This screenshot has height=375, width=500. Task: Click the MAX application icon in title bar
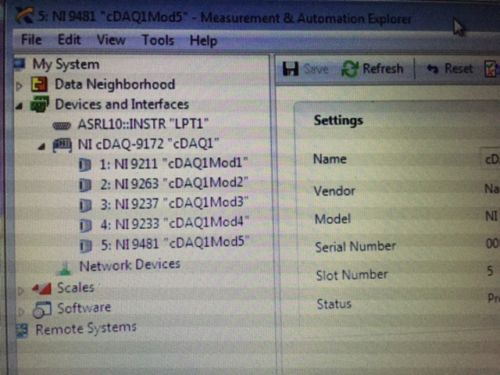point(24,15)
